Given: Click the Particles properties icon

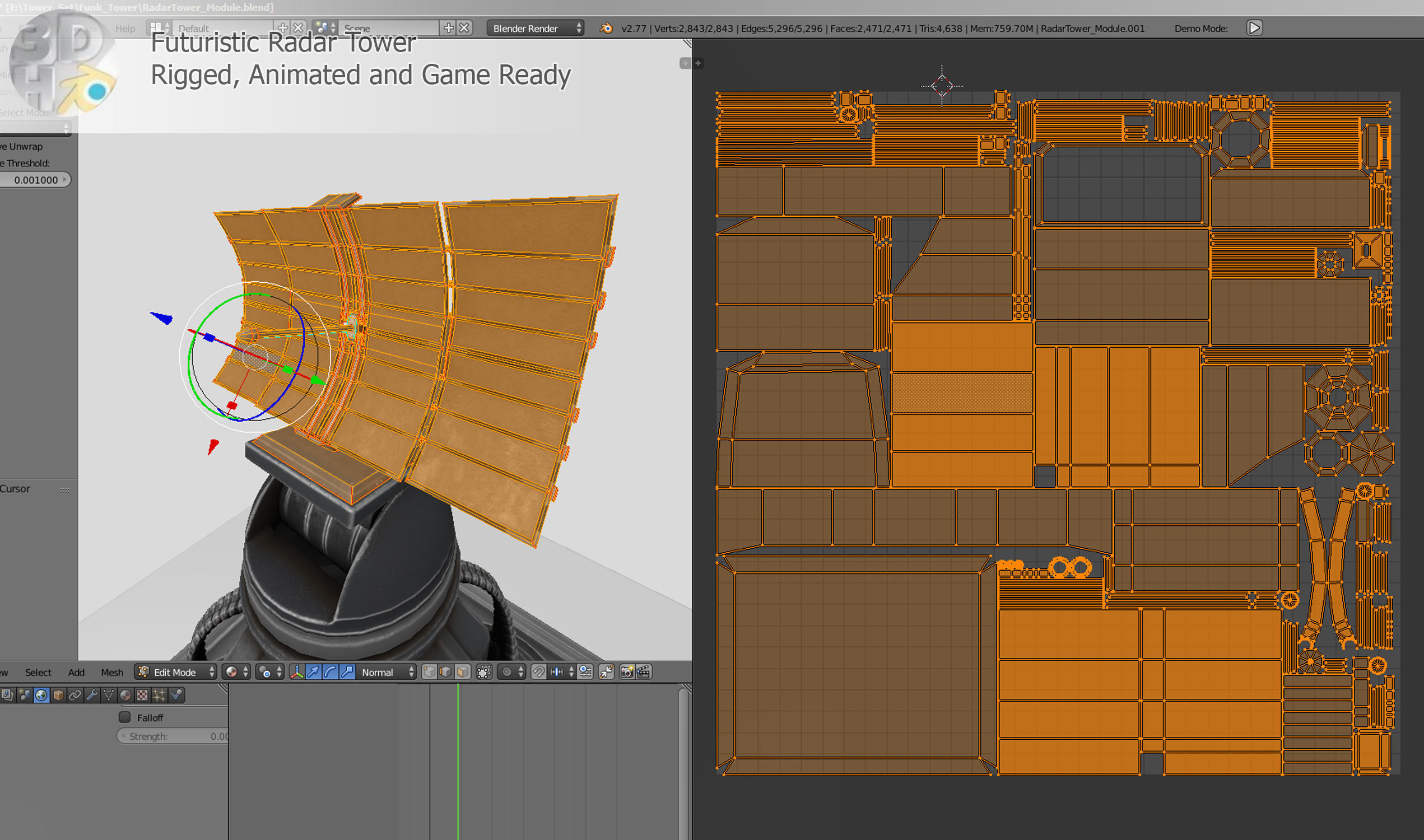Looking at the screenshot, I should (160, 695).
